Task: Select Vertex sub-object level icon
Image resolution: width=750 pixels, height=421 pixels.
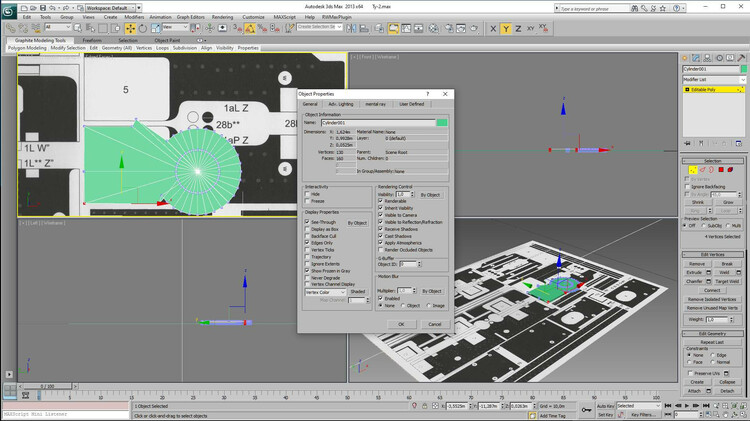Action: 694,170
